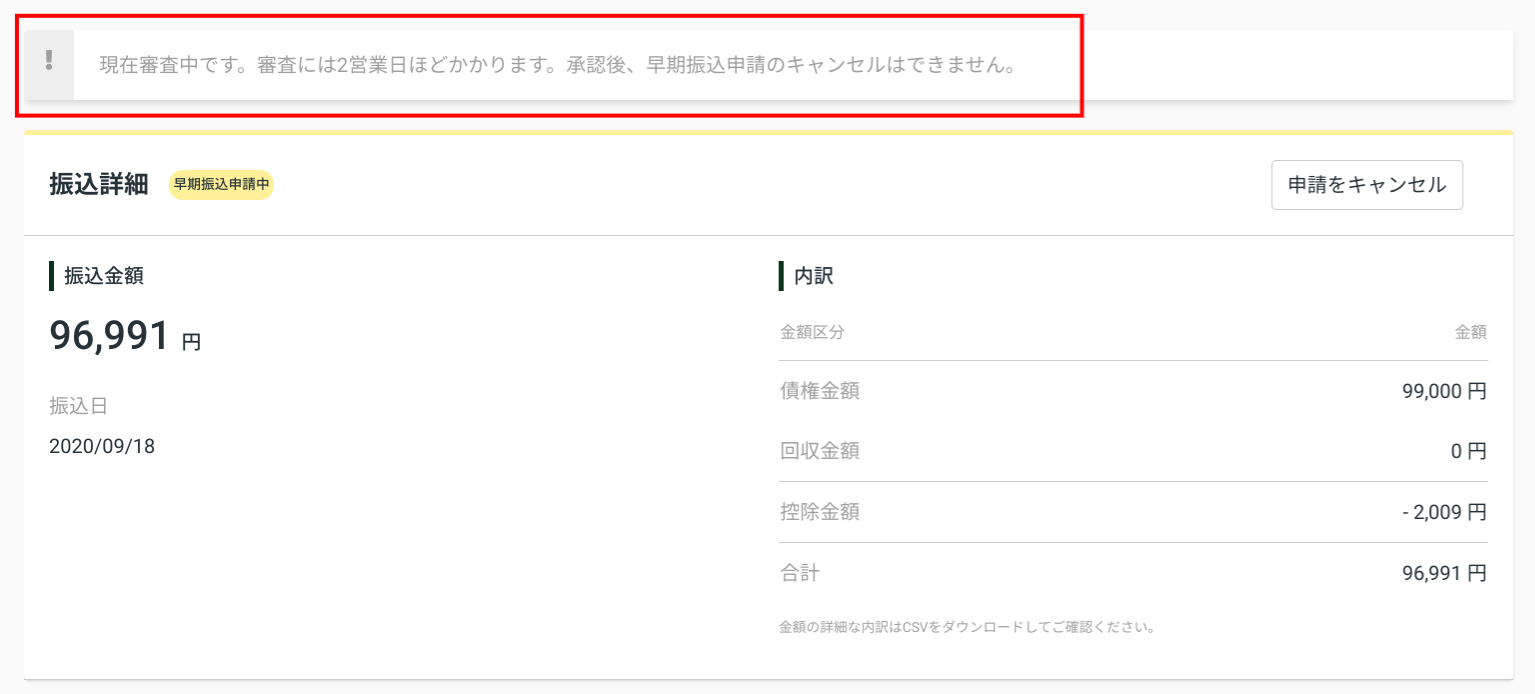Click the 振込日 label
The image size is (1535, 694).
click(78, 406)
